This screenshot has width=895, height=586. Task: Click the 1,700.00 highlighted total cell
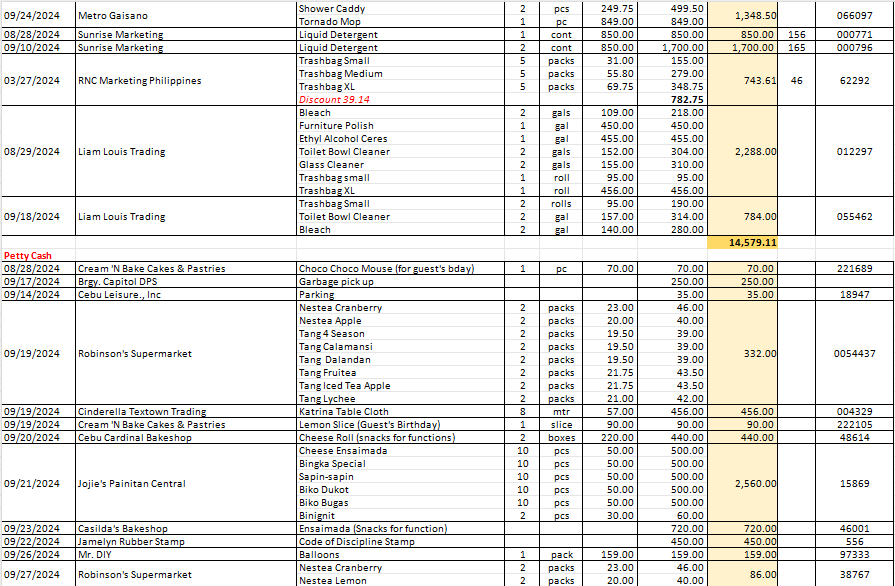pos(742,47)
